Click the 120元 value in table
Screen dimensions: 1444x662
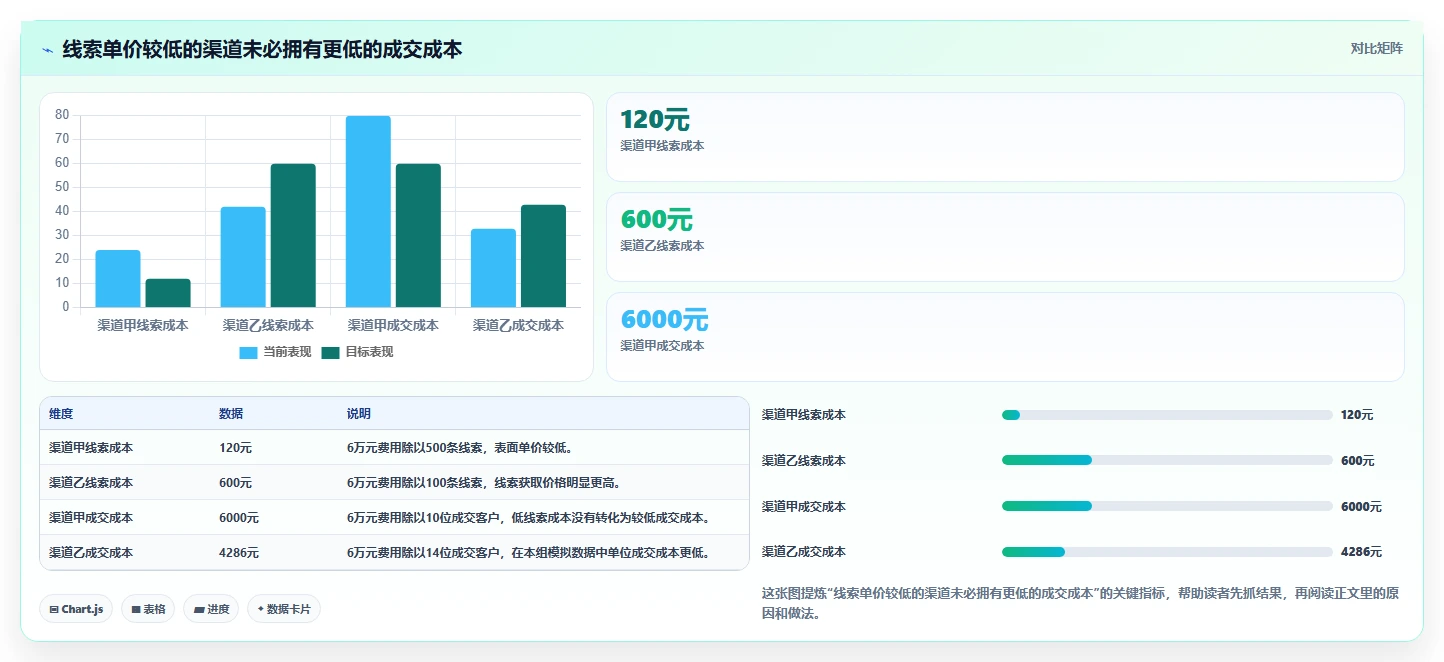[235, 448]
